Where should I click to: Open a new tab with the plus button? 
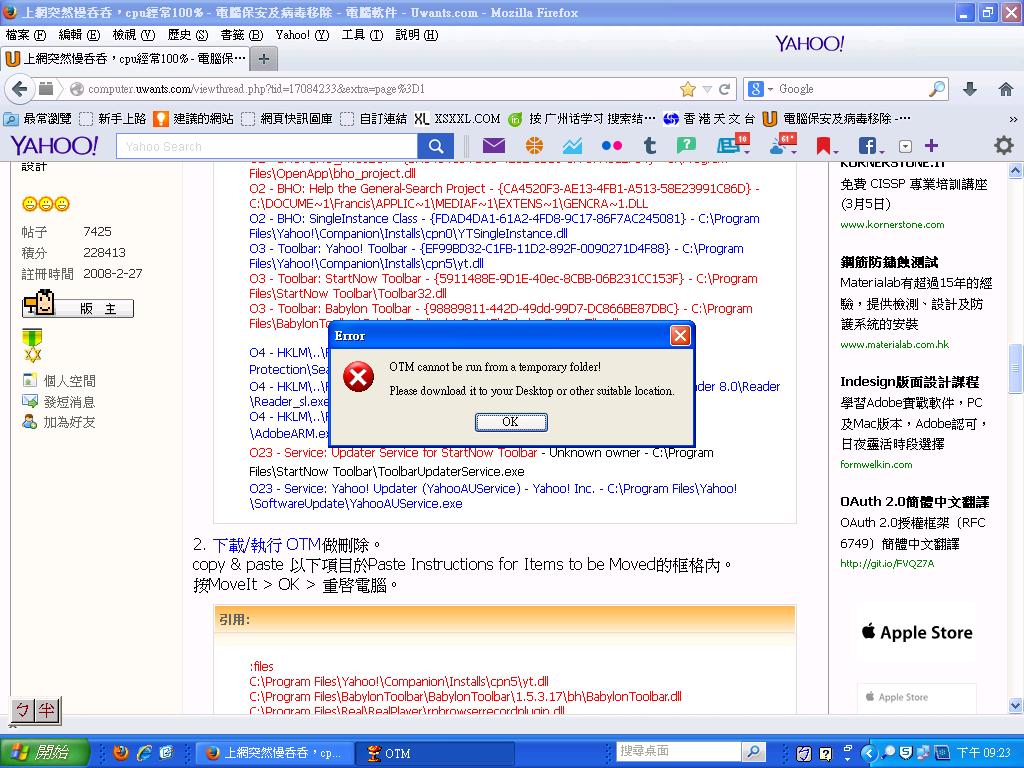click(263, 59)
